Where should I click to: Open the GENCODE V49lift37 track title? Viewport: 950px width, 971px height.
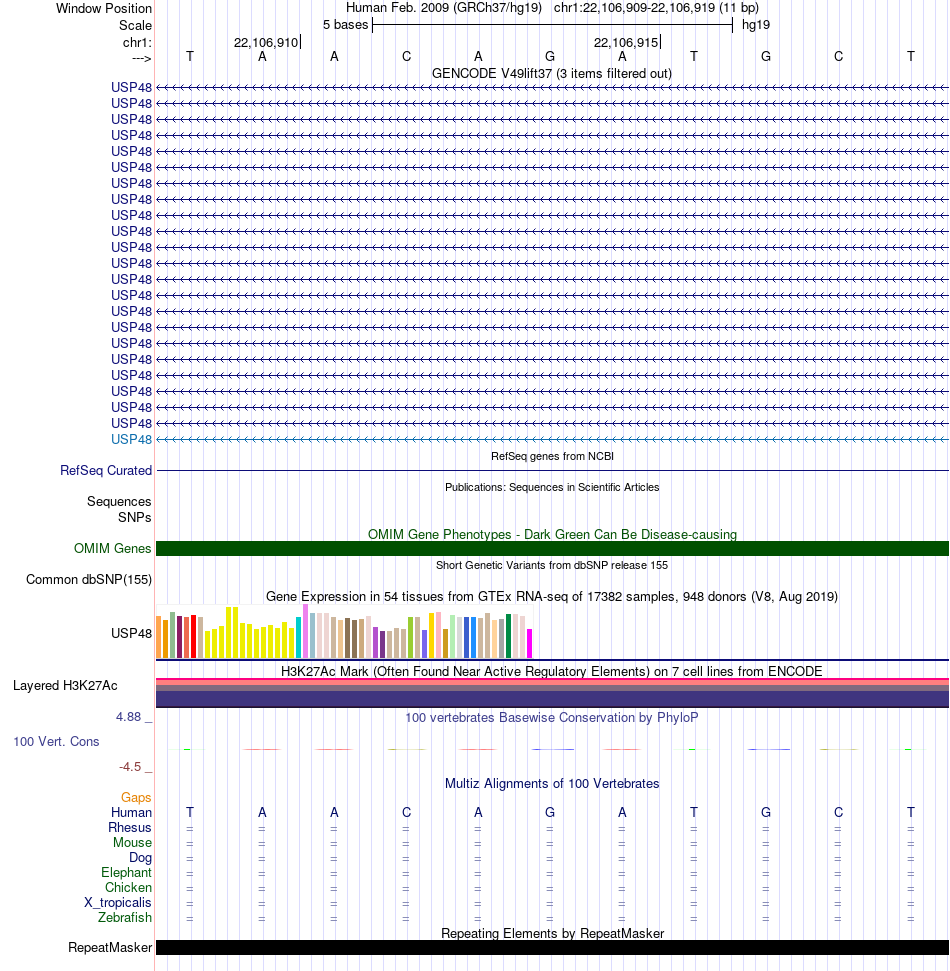pyautogui.click(x=552, y=73)
